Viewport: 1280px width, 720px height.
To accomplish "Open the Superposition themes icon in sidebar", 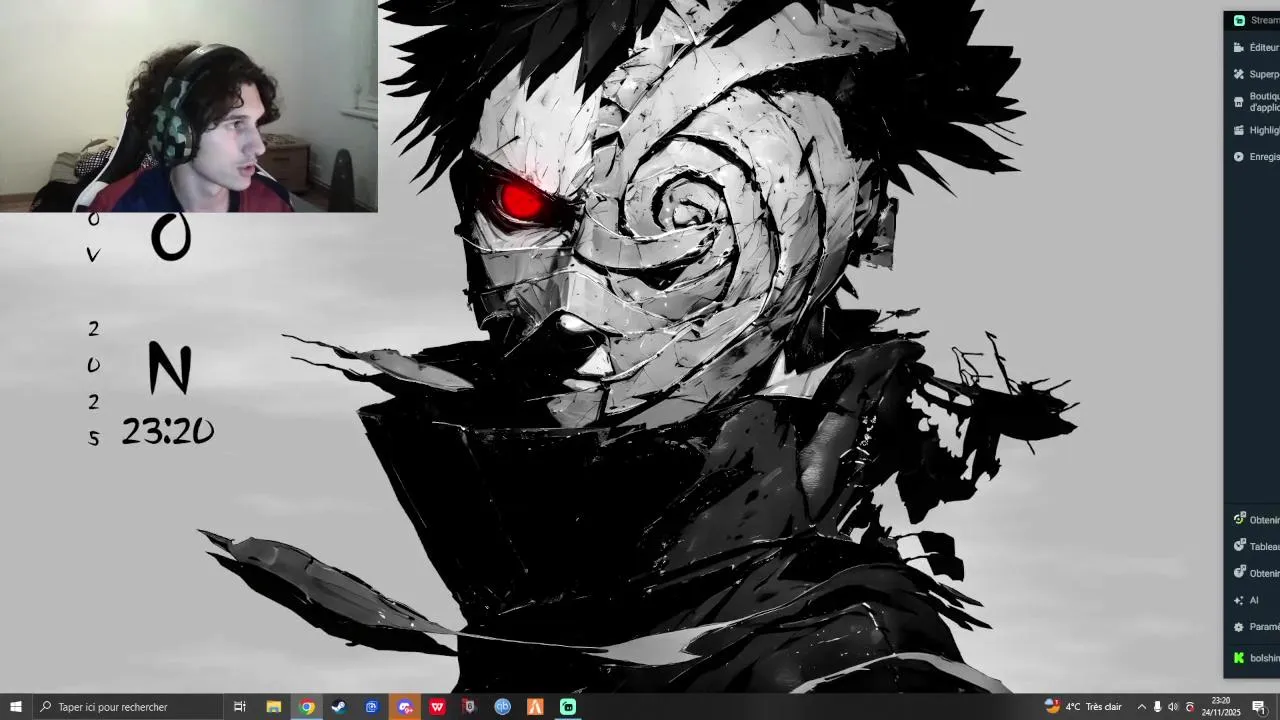I will [1239, 74].
